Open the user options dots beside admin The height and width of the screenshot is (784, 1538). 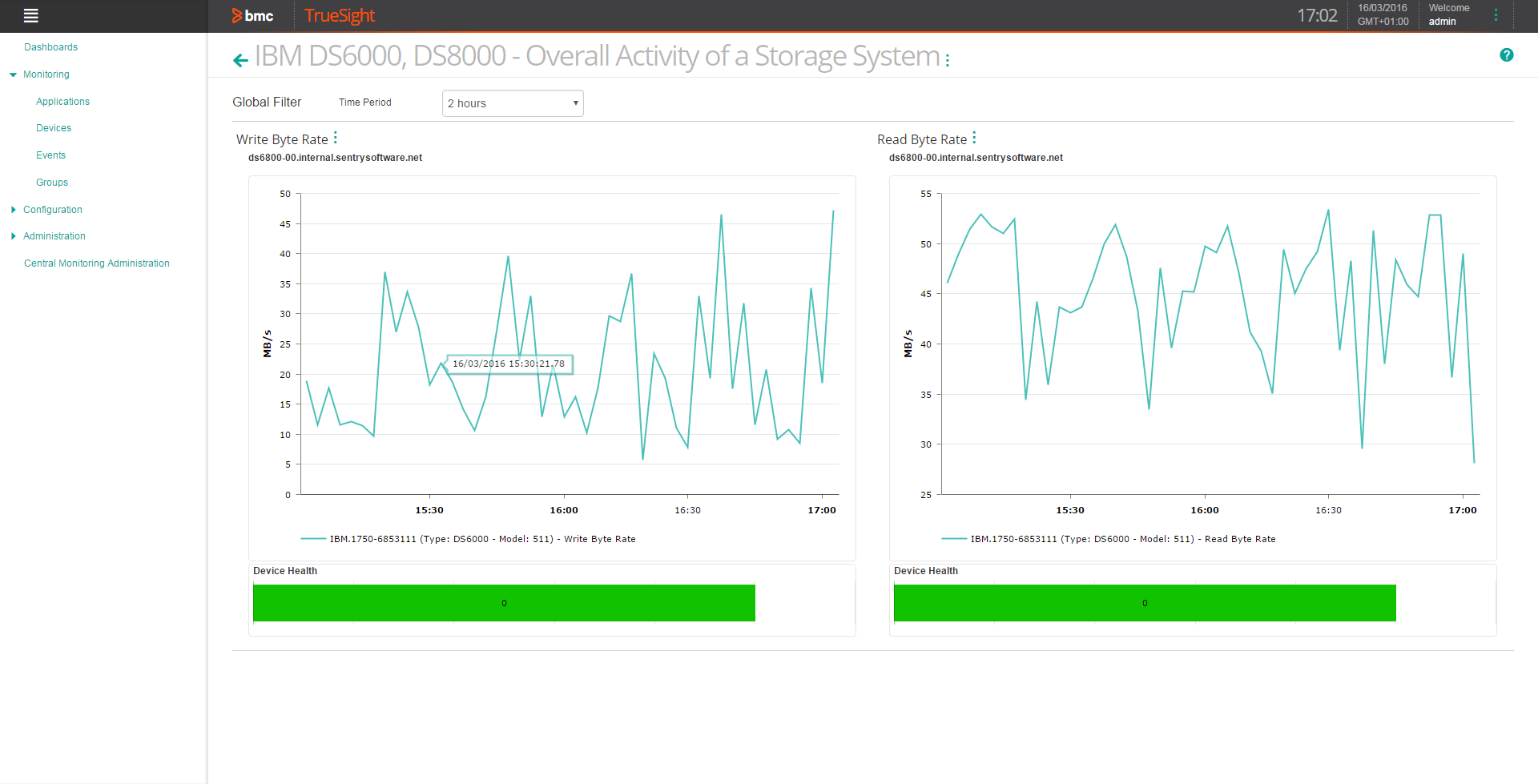click(1496, 15)
